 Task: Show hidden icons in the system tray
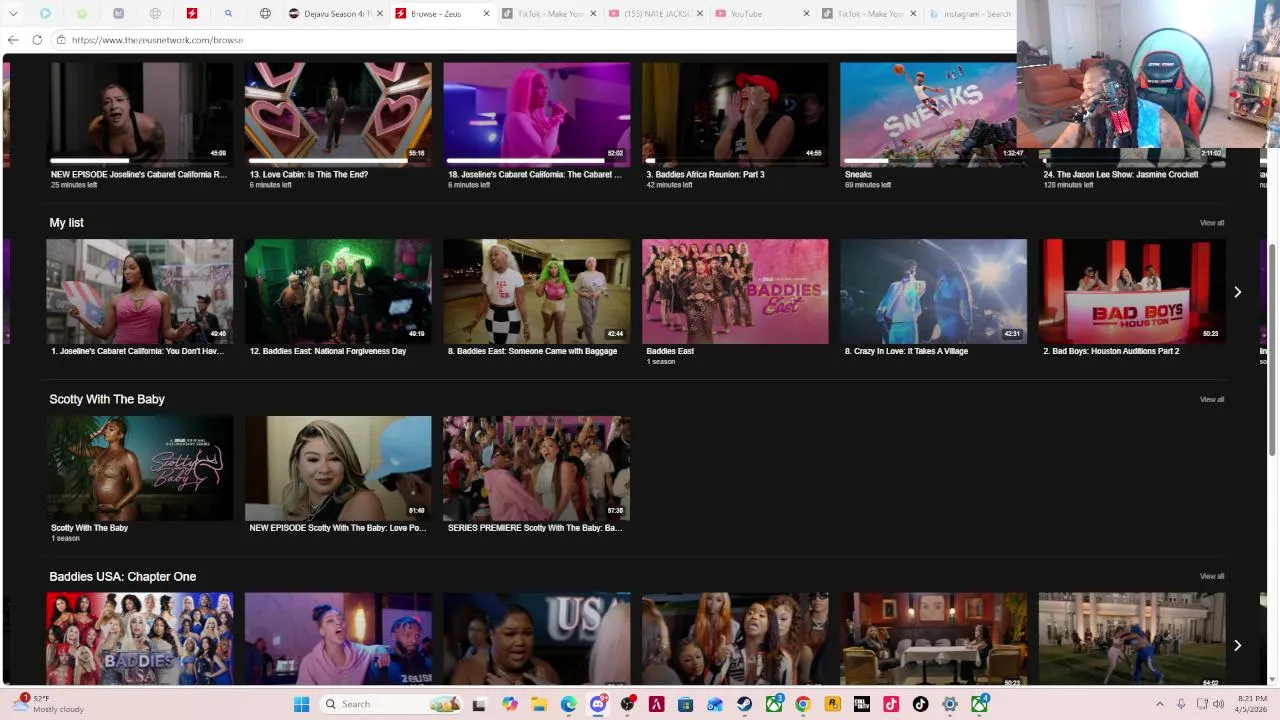[1160, 704]
